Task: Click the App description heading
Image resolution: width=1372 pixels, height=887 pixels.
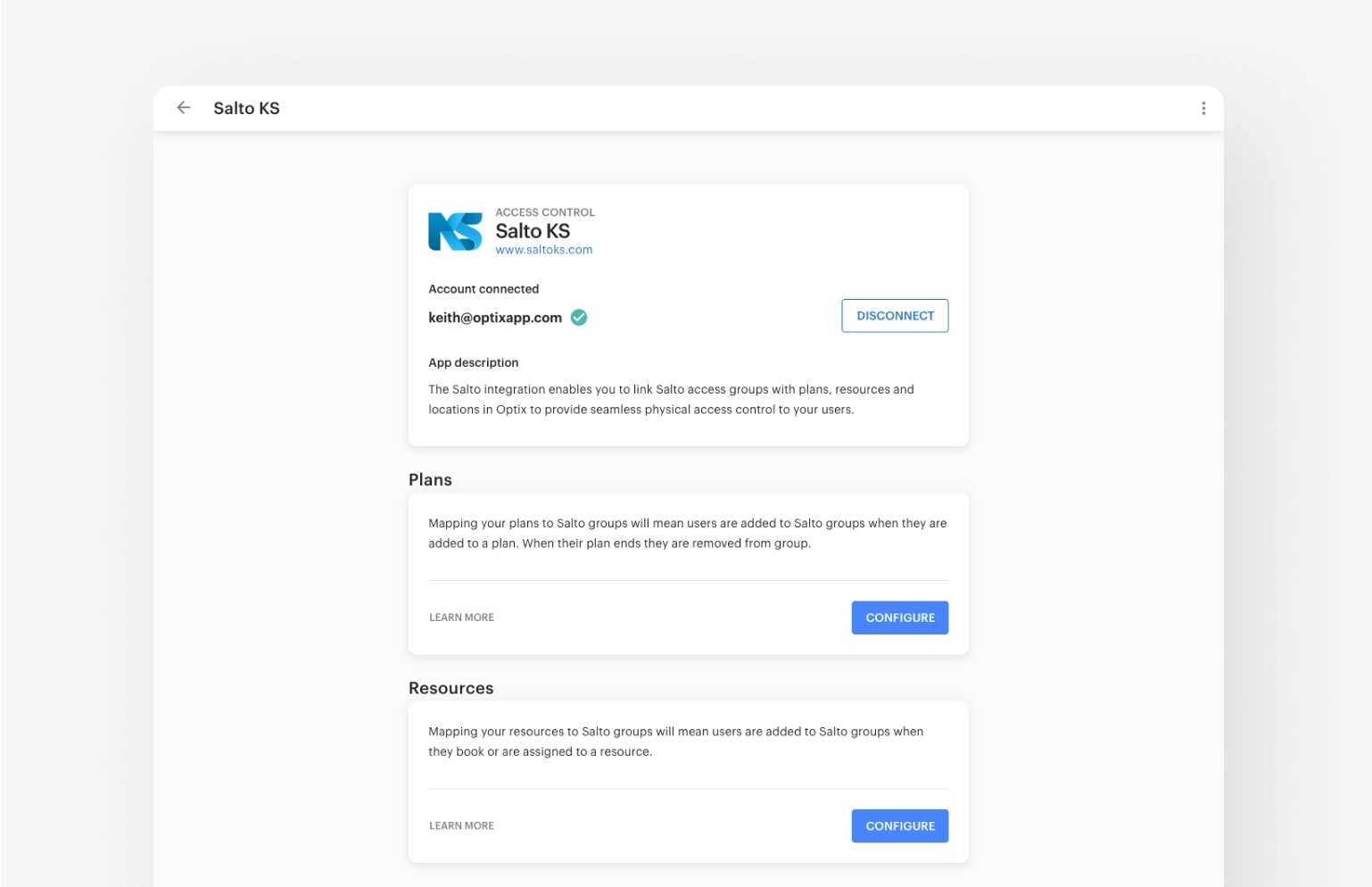Action: (x=473, y=362)
